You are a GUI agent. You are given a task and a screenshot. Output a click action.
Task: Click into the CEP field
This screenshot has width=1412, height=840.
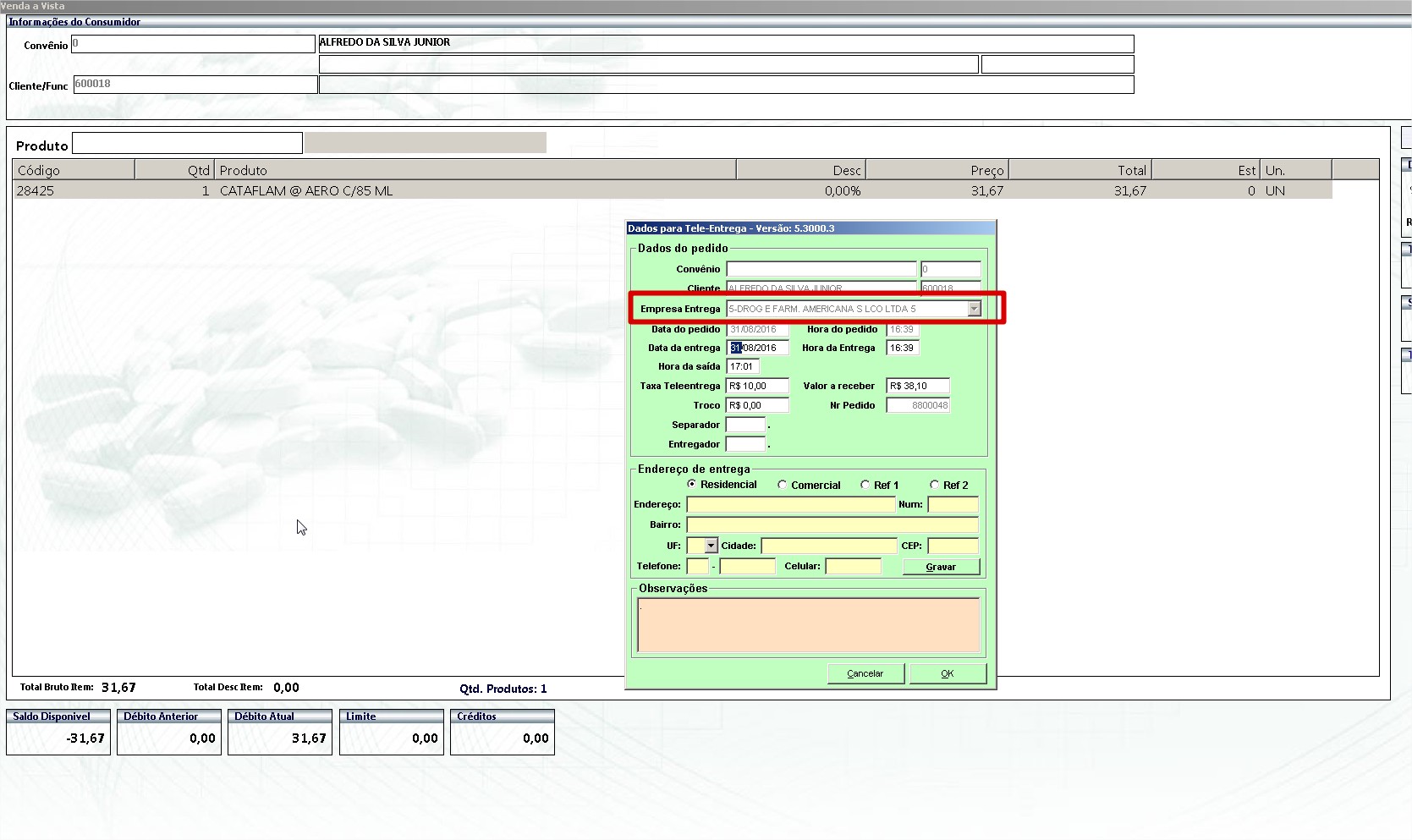pyautogui.click(x=953, y=546)
